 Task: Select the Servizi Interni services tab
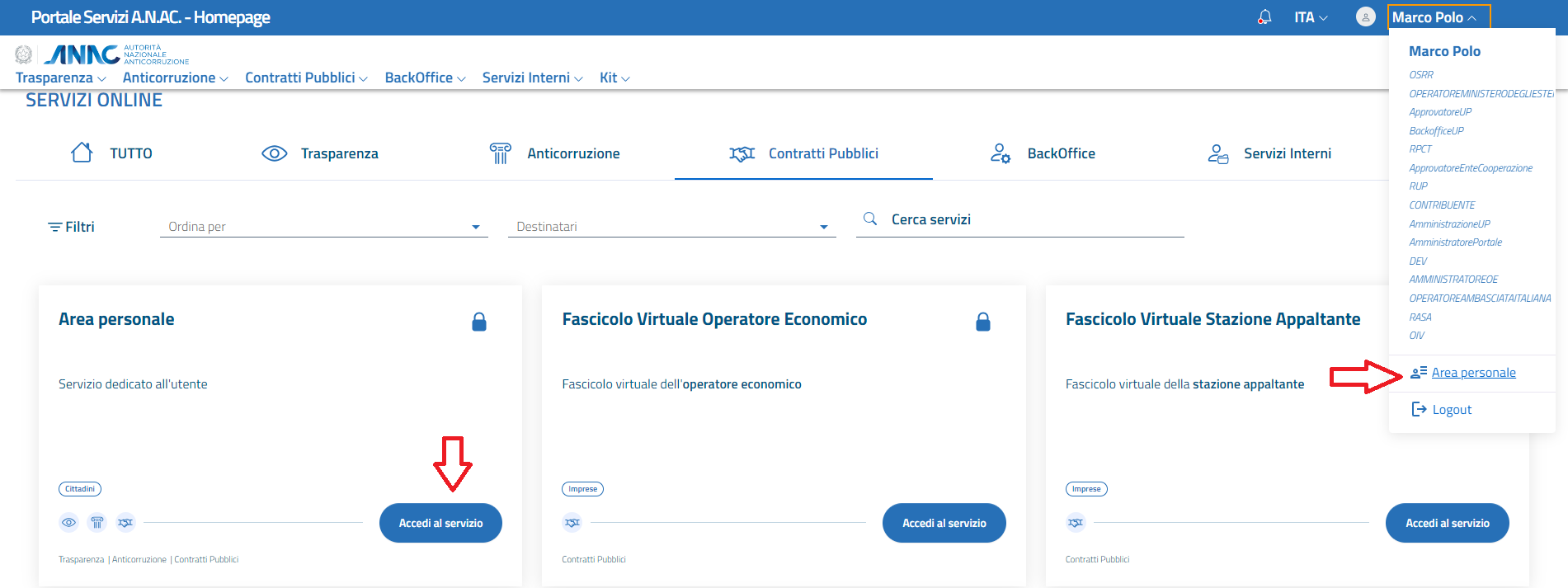point(1269,153)
